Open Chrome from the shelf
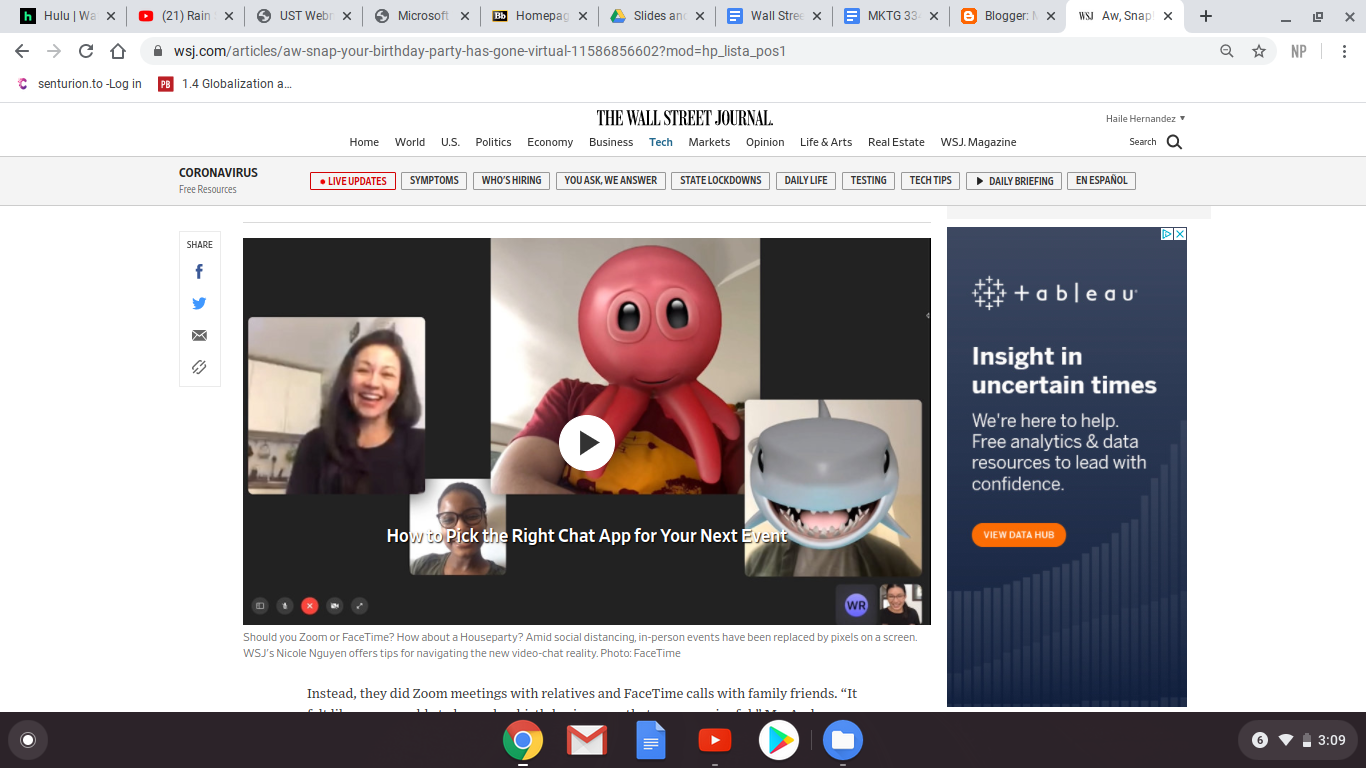Image resolution: width=1366 pixels, height=768 pixels. pos(523,741)
